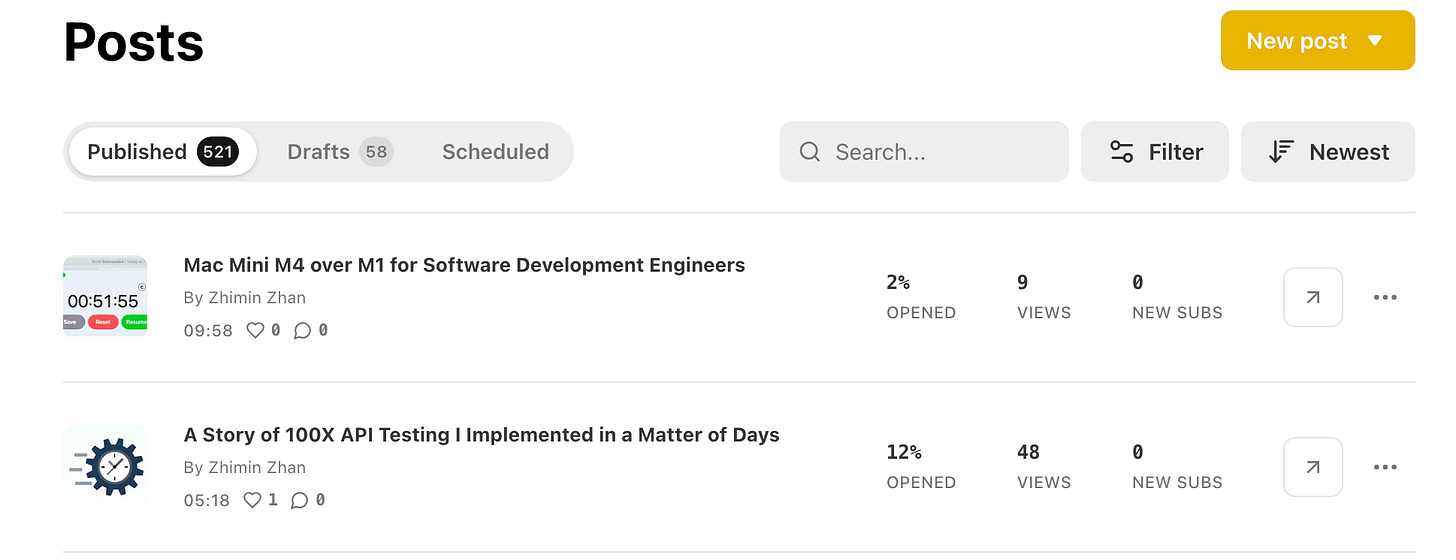Open Mac Mini M4 post via arrow icon

pyautogui.click(x=1313, y=297)
